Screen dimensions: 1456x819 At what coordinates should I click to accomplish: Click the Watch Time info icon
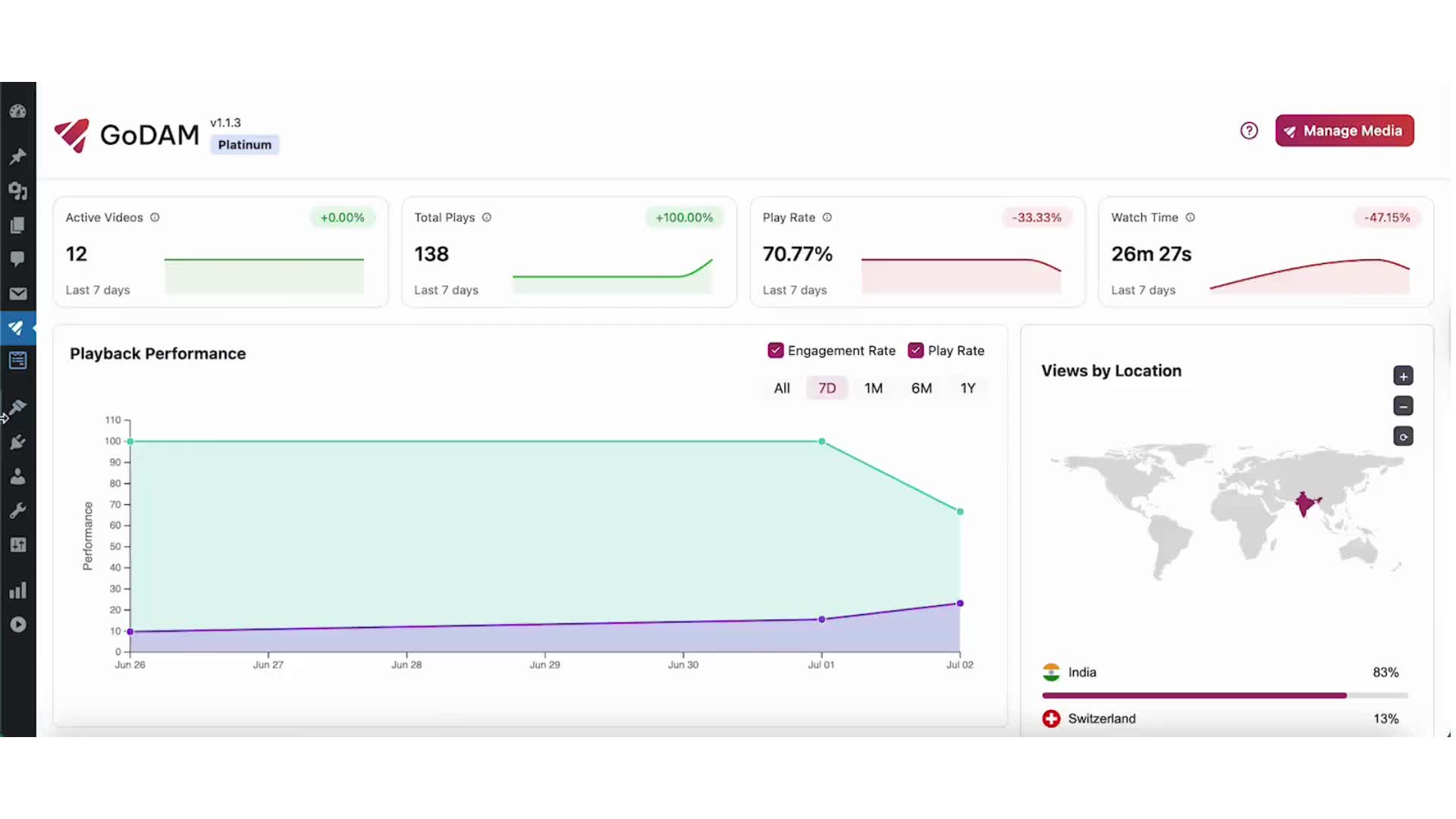point(1190,218)
